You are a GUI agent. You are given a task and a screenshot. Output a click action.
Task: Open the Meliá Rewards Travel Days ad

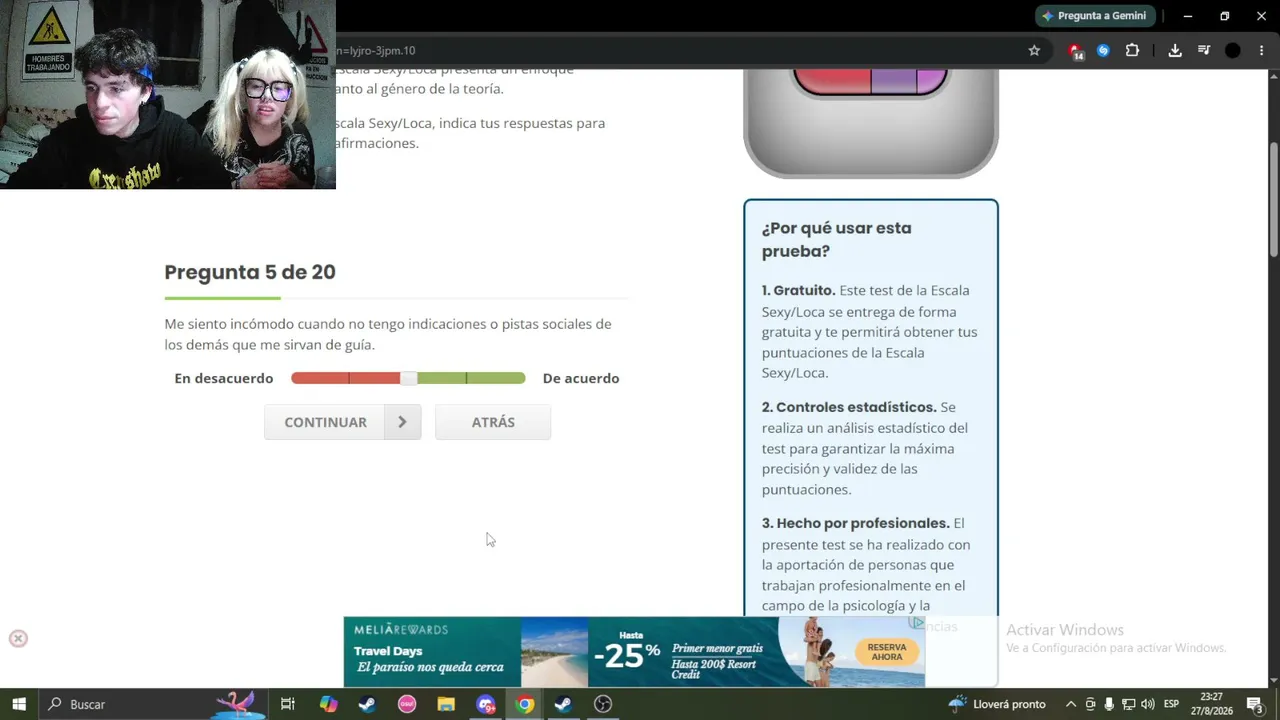(x=634, y=652)
